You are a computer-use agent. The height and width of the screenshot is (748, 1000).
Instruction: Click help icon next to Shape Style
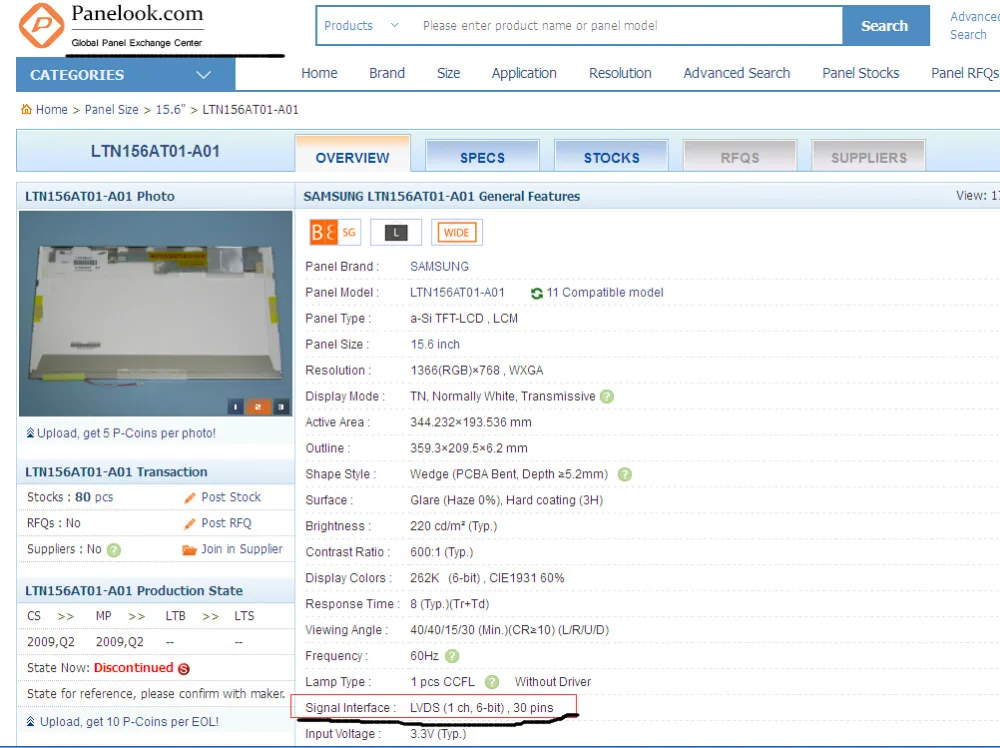point(625,474)
